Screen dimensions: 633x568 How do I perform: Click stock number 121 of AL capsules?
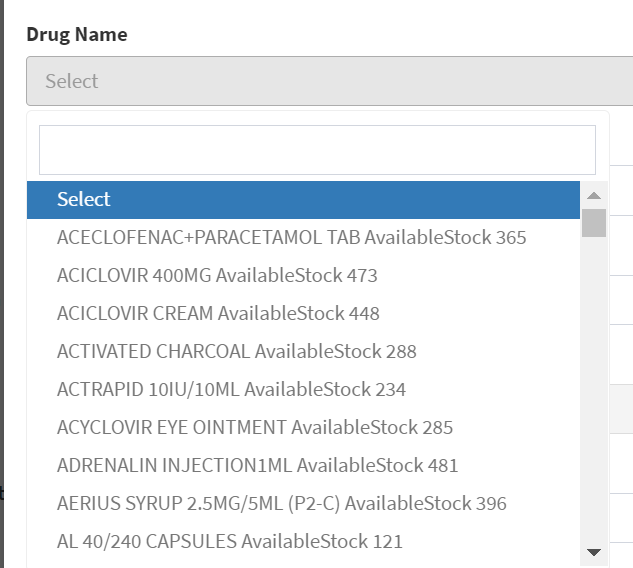point(388,541)
